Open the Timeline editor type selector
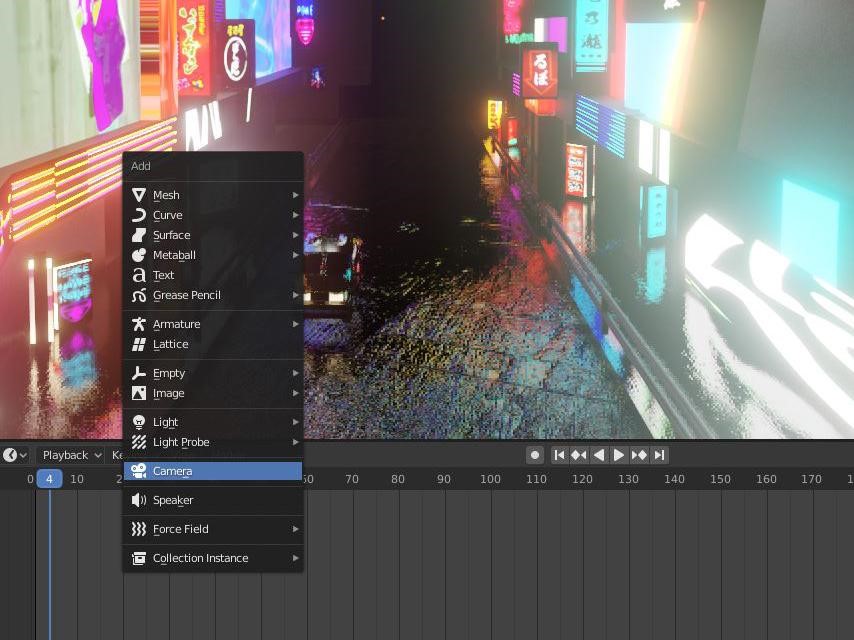854x640 pixels. [x=12, y=455]
